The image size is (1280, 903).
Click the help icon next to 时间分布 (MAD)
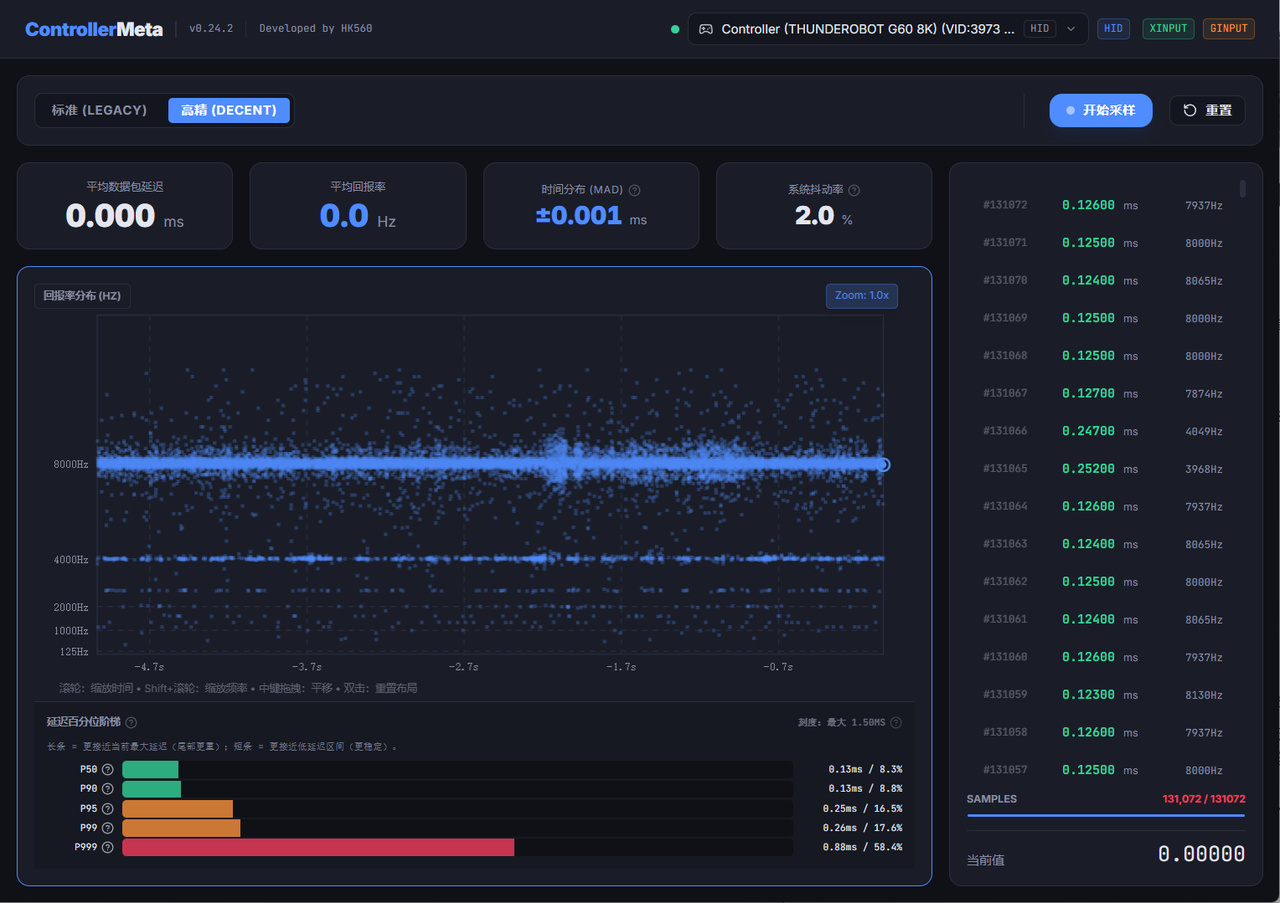(635, 190)
